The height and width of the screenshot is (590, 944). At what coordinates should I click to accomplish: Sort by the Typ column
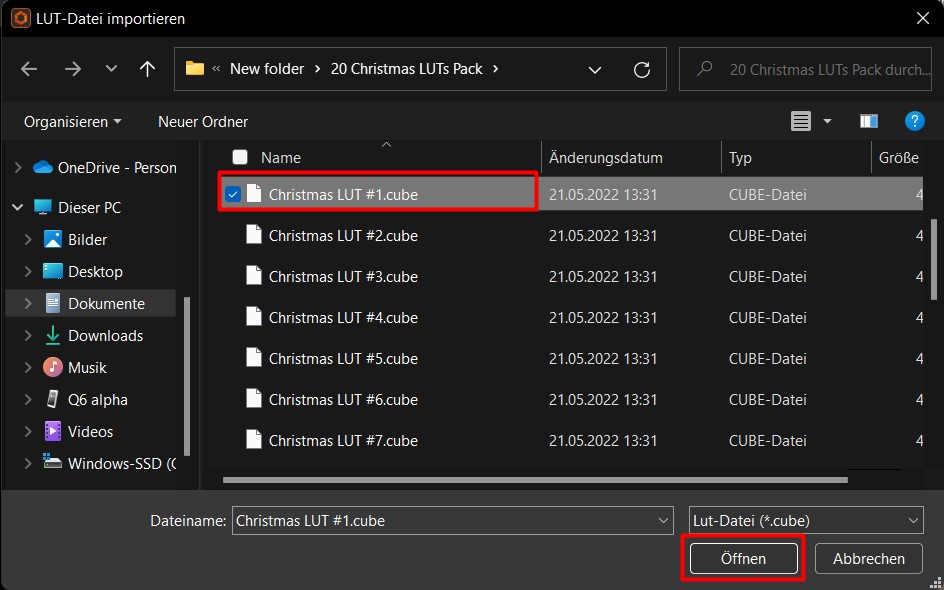click(x=740, y=158)
